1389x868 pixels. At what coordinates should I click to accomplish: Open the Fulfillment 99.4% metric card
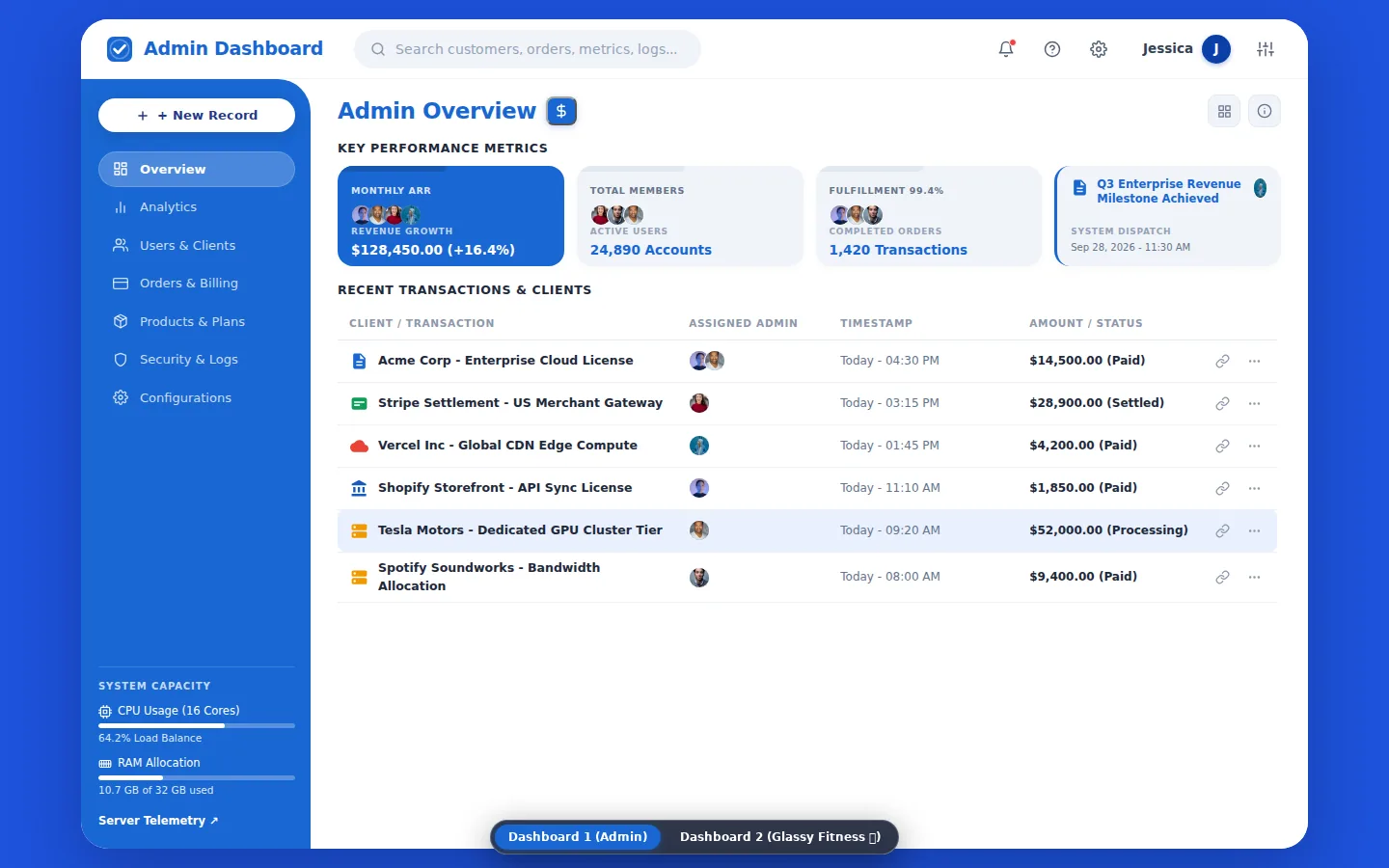[x=929, y=216]
